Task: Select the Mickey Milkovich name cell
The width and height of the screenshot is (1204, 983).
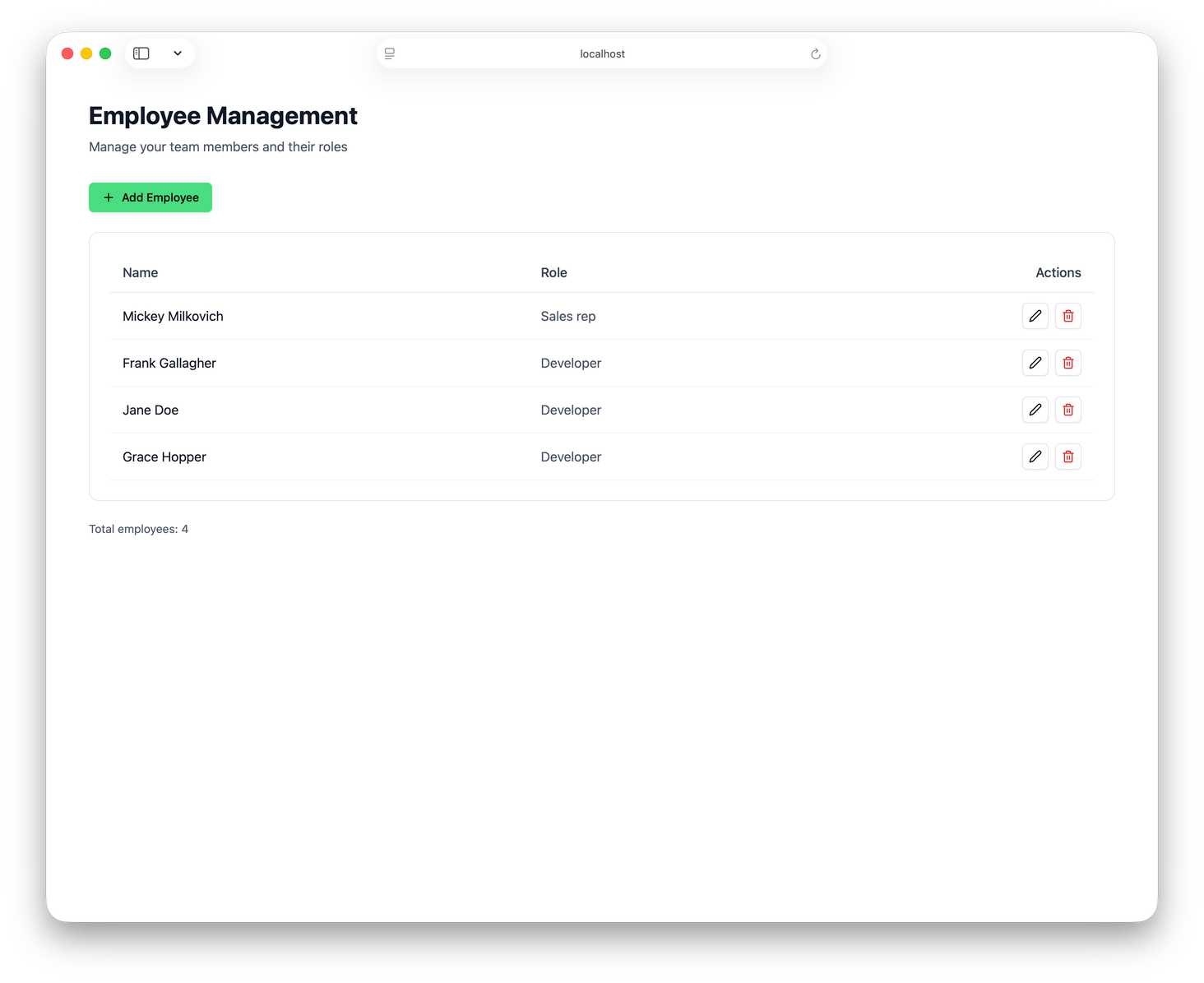Action: click(x=173, y=317)
